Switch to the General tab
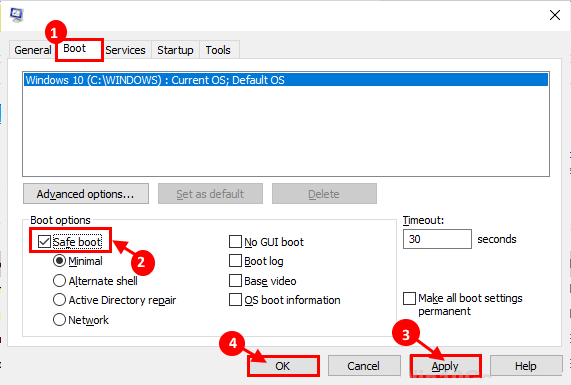 pos(33,50)
